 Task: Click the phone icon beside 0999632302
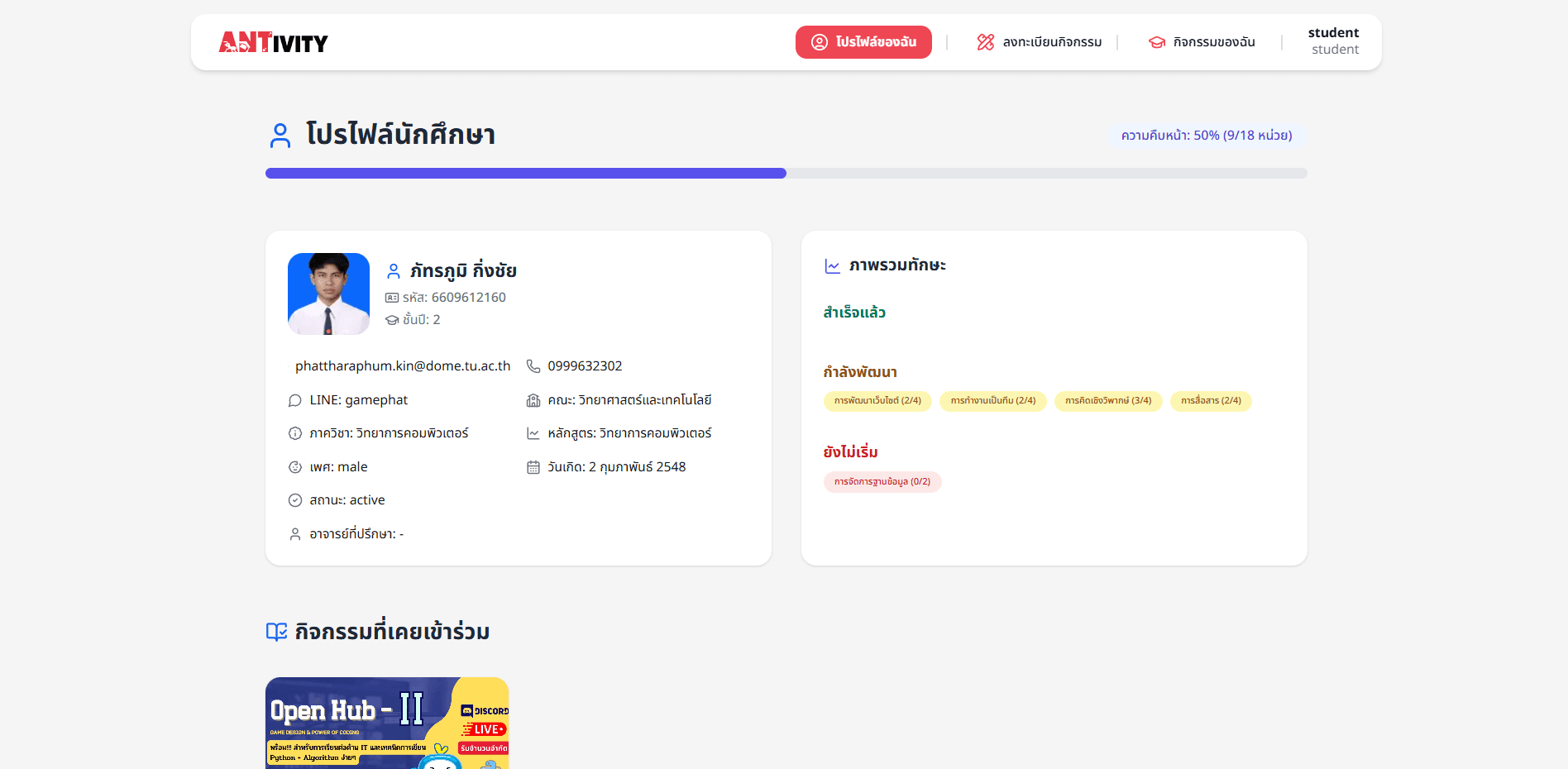(x=533, y=366)
